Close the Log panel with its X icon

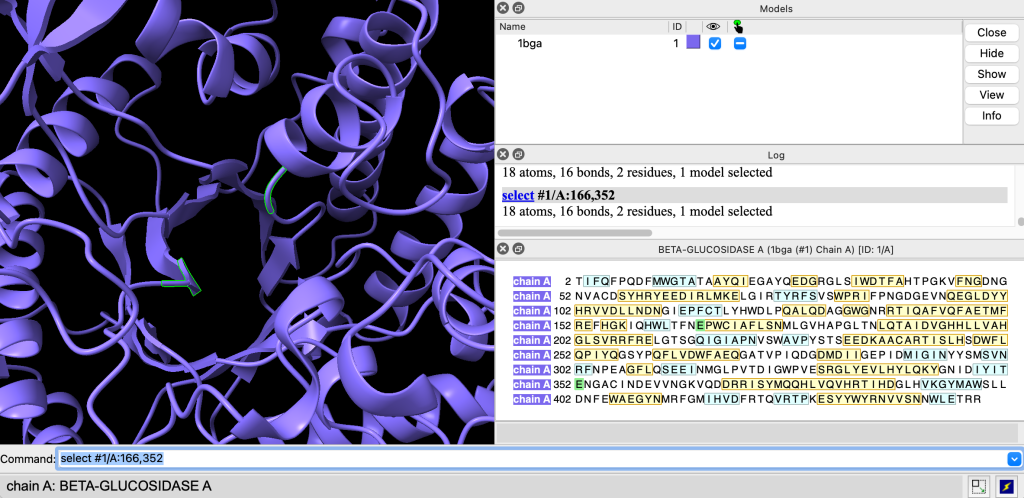(502, 155)
